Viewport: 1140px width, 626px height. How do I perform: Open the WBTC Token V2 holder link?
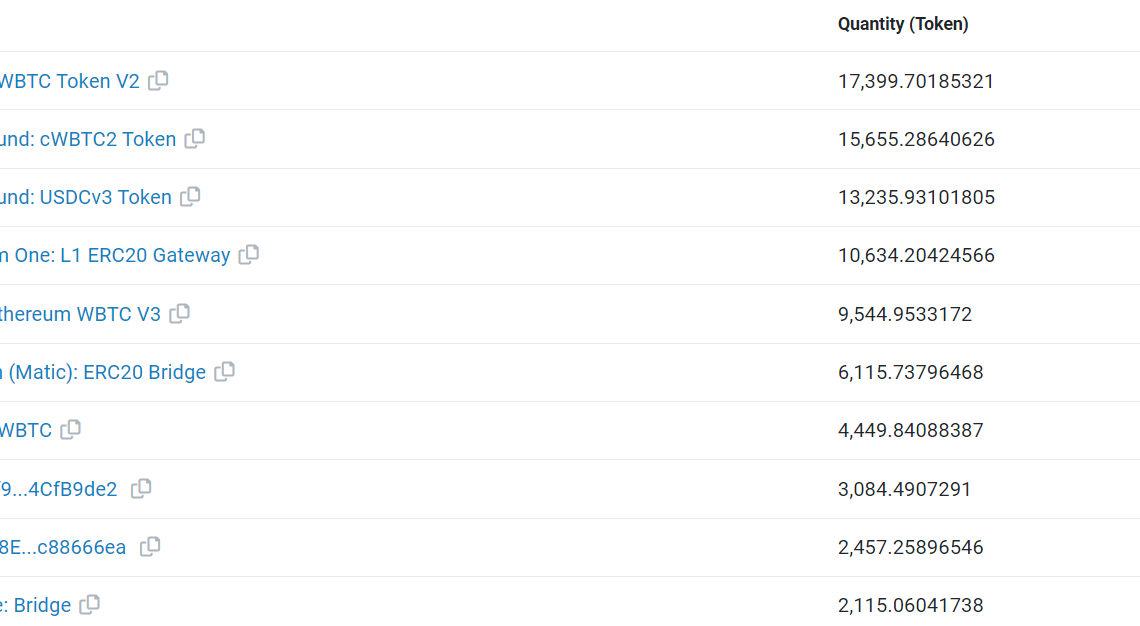pos(68,81)
